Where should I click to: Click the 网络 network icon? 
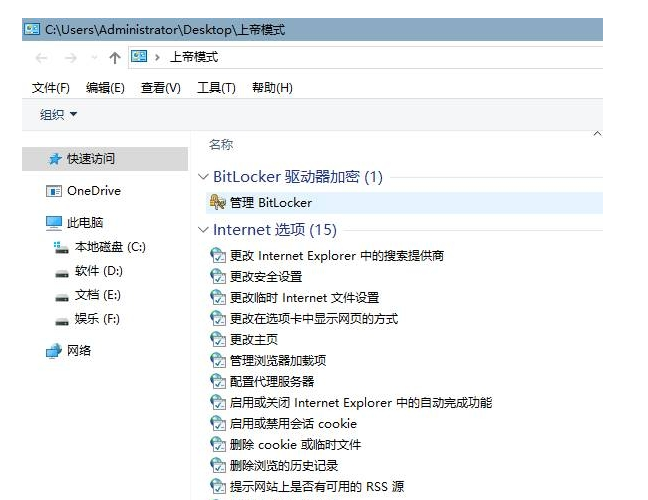[x=54, y=351]
